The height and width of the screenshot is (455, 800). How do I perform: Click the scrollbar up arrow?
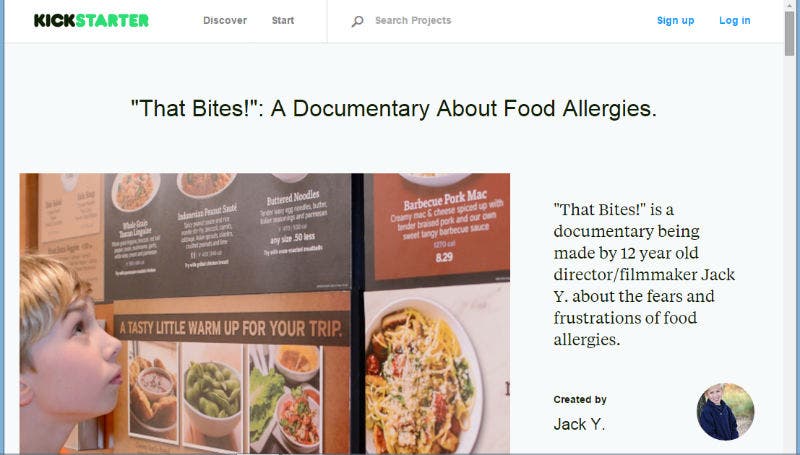[x=789, y=4]
